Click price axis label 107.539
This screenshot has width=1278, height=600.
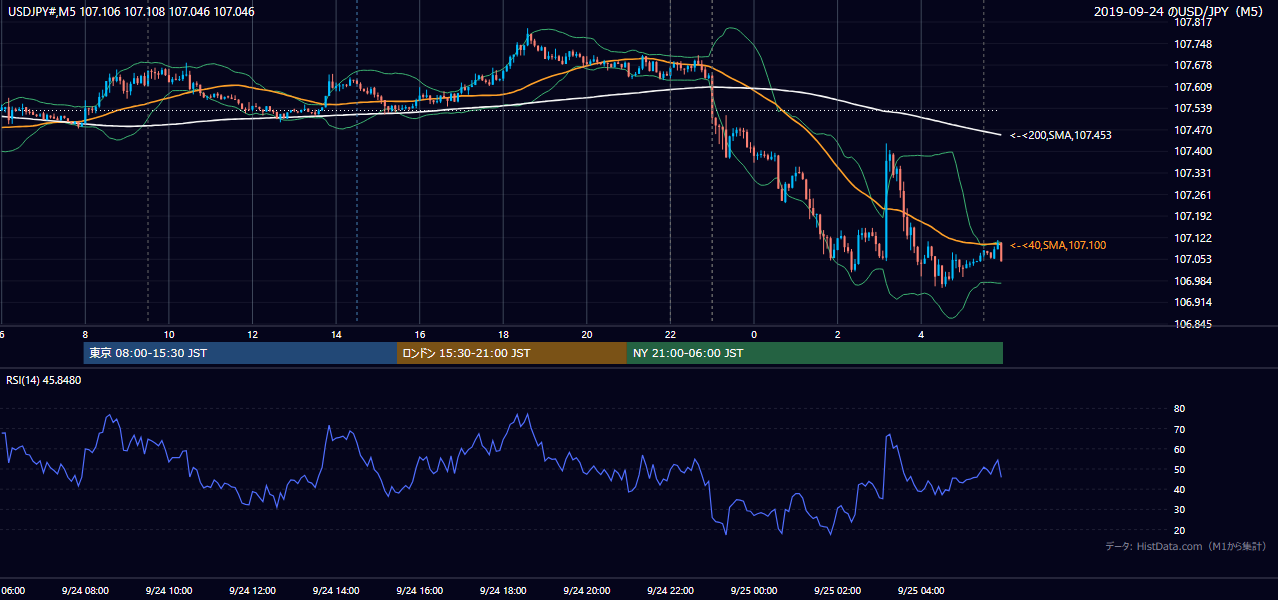click(1194, 108)
